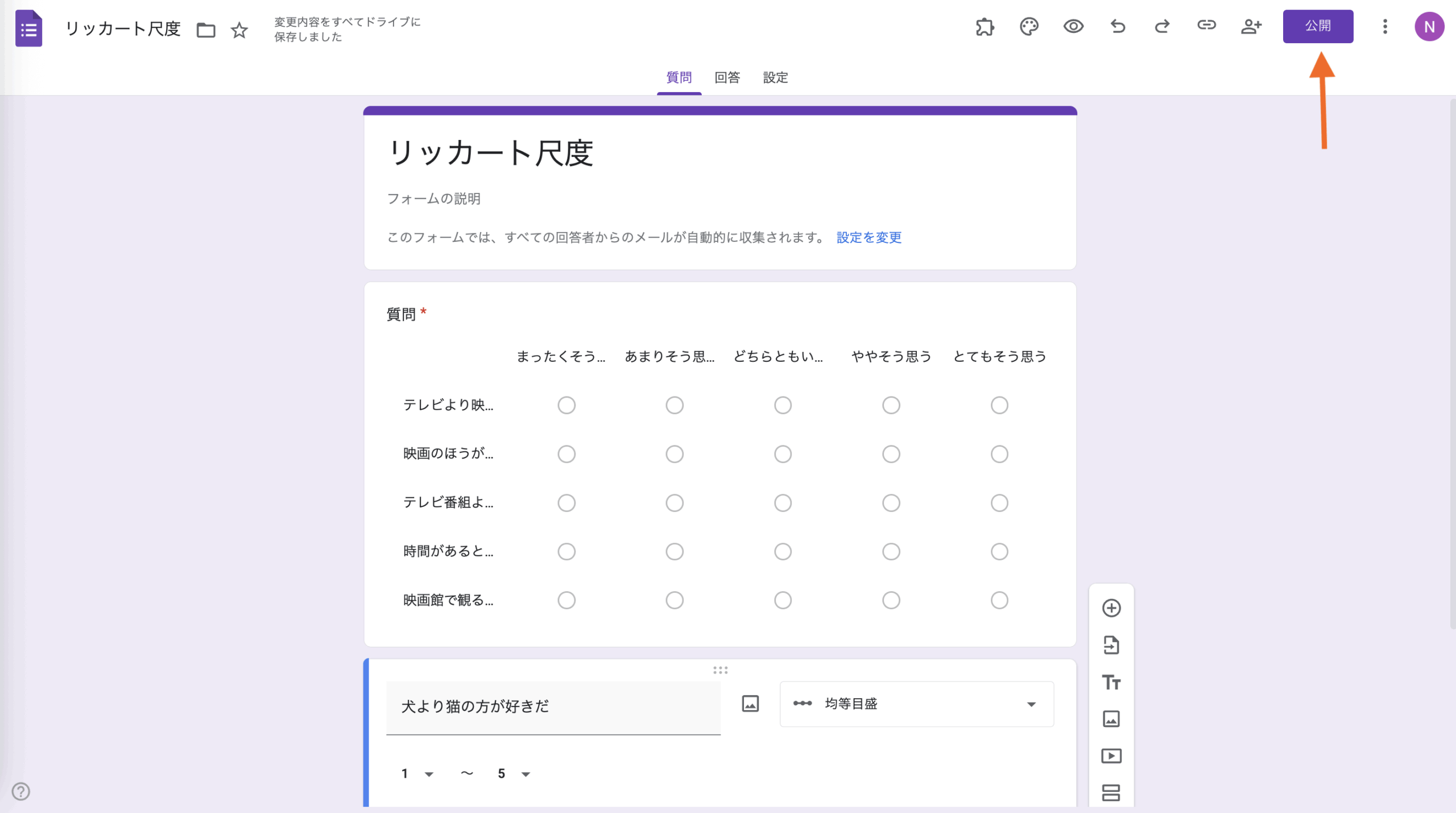Edit the 犬より猫の方が好きだ question text

552,707
